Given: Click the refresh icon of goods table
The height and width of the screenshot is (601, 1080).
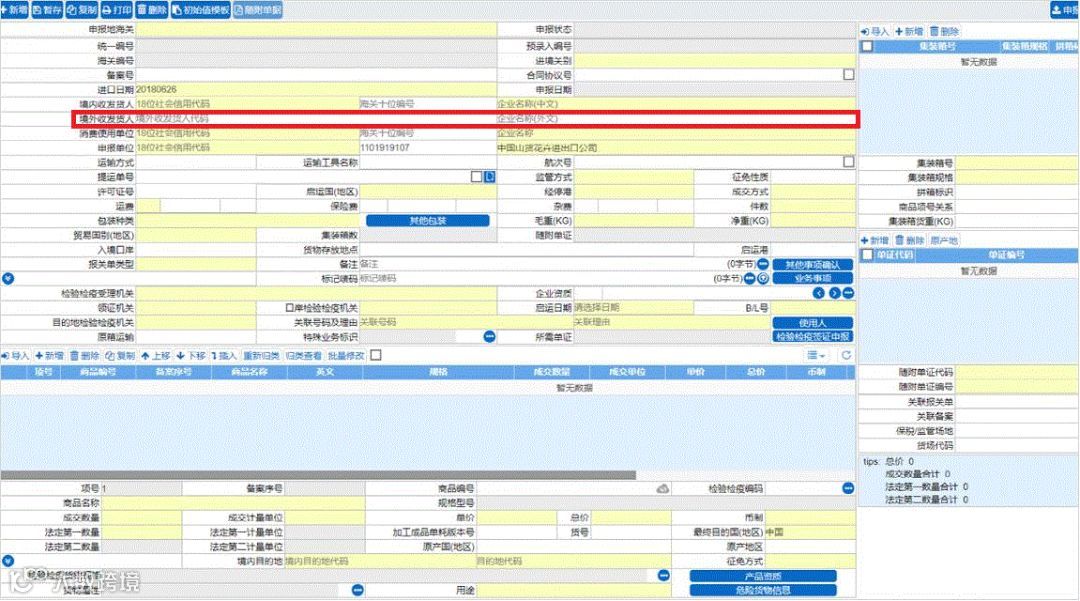Looking at the screenshot, I should [846, 355].
